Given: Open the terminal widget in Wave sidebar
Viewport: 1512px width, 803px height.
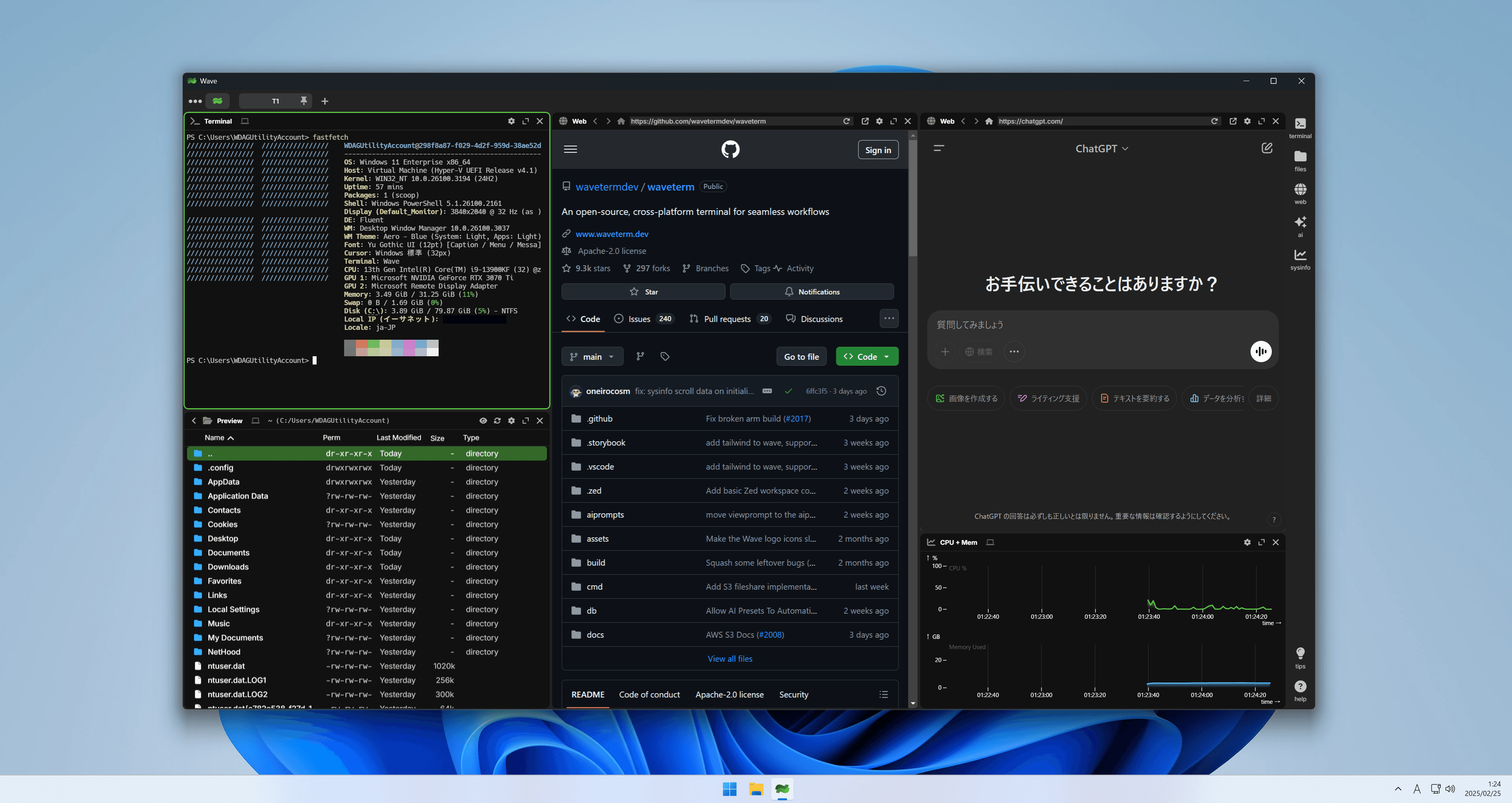Looking at the screenshot, I should [1299, 128].
